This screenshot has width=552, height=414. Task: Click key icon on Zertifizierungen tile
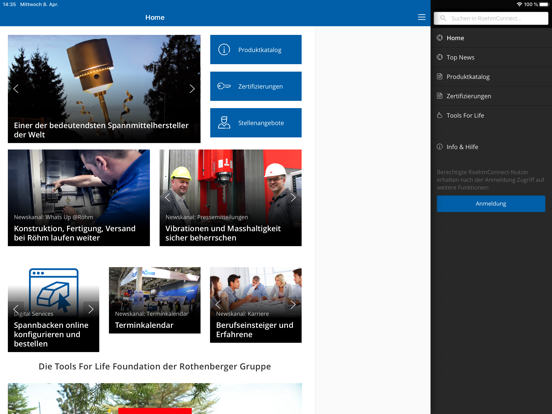(x=224, y=86)
